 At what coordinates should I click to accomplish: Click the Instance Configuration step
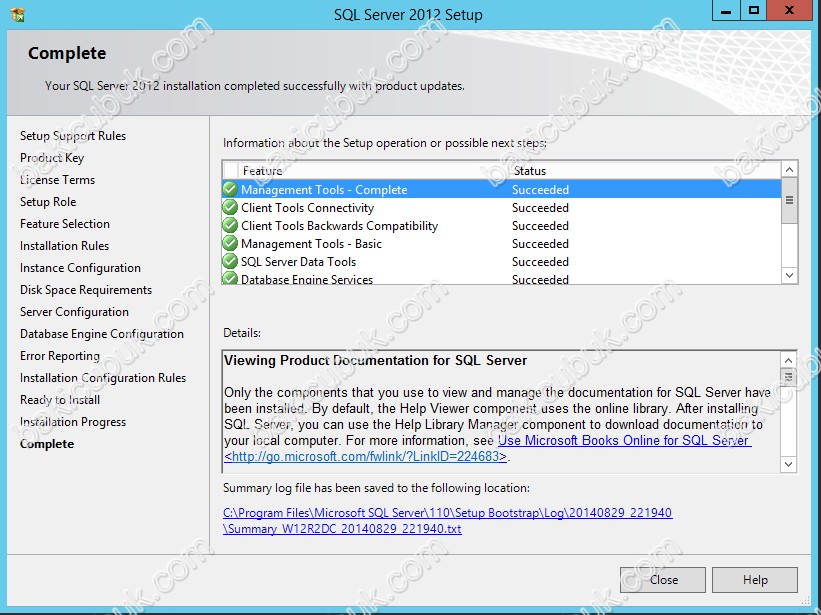pos(80,267)
